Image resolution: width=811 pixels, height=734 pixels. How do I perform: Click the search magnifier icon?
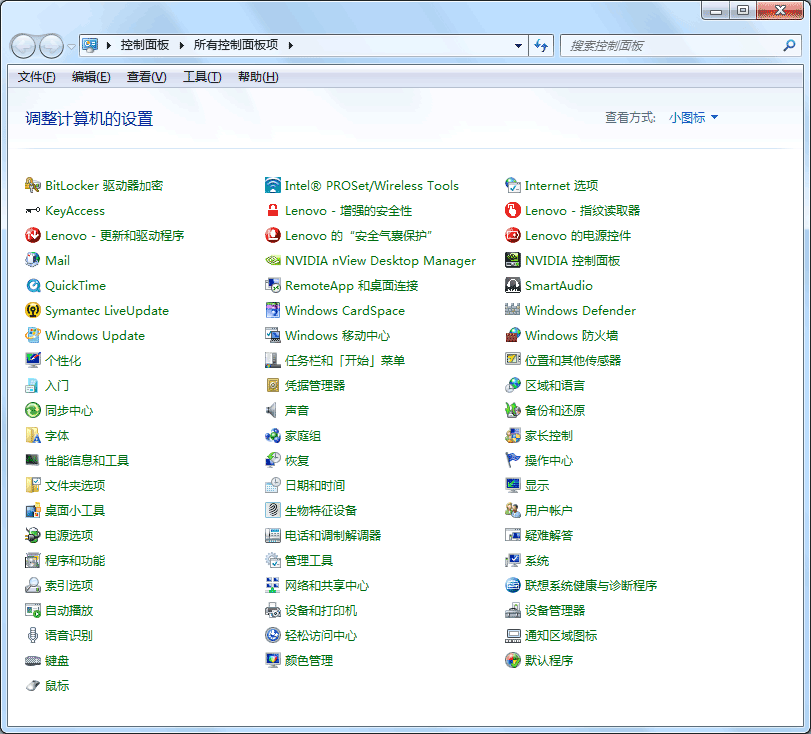pyautogui.click(x=789, y=46)
